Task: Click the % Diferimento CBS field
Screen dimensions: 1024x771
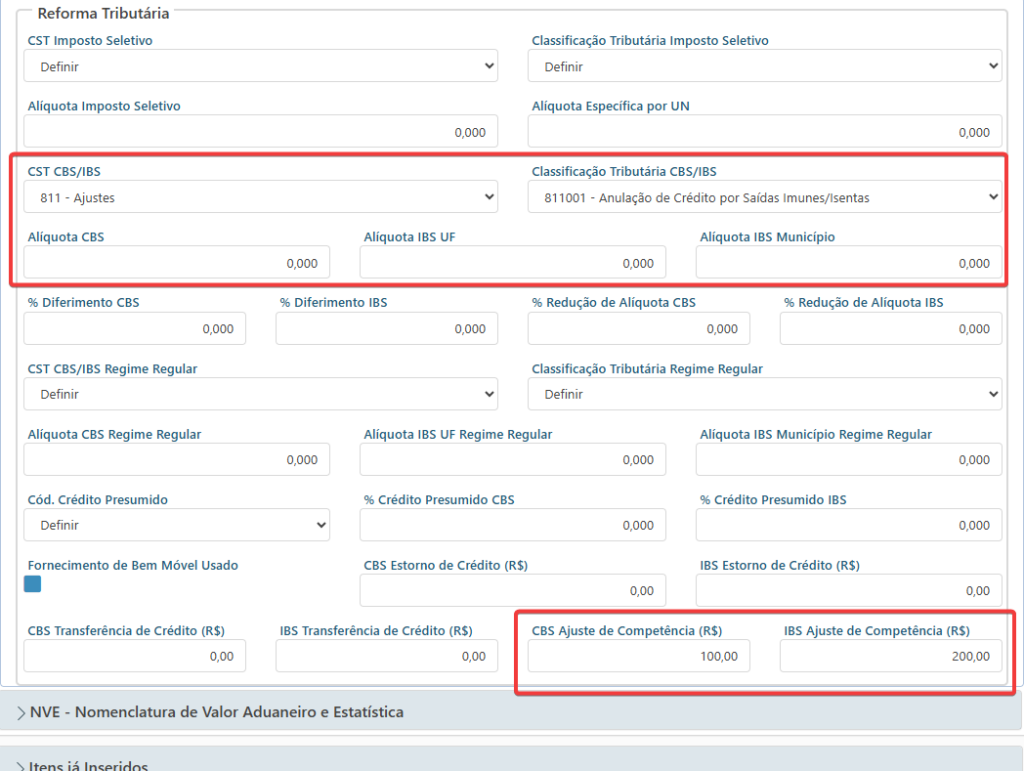Action: [135, 328]
